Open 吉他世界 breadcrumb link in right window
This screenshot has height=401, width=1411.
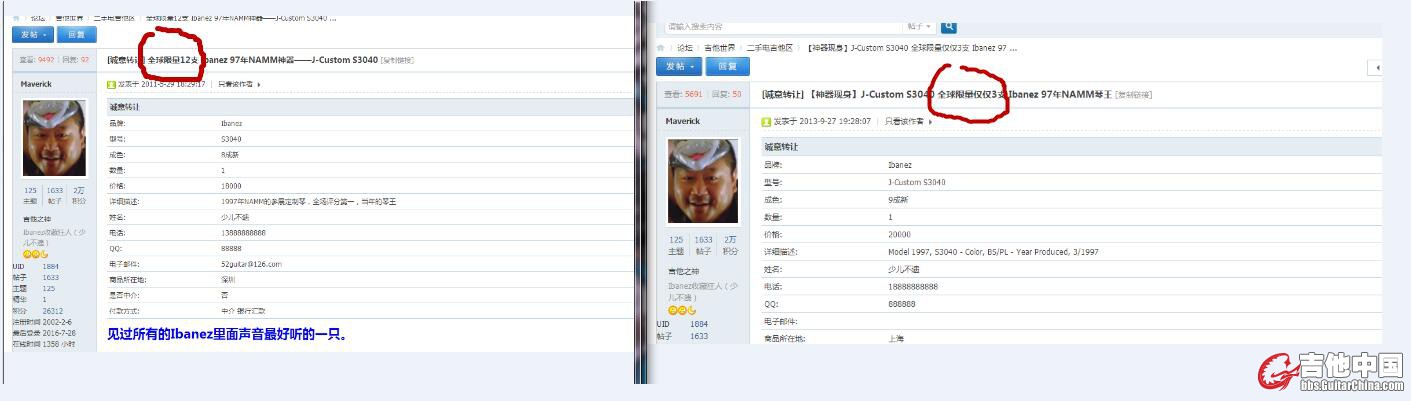pyautogui.click(x=719, y=47)
